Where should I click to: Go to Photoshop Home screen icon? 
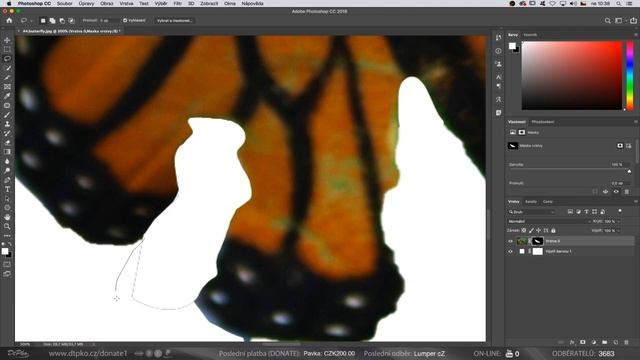tap(9, 20)
